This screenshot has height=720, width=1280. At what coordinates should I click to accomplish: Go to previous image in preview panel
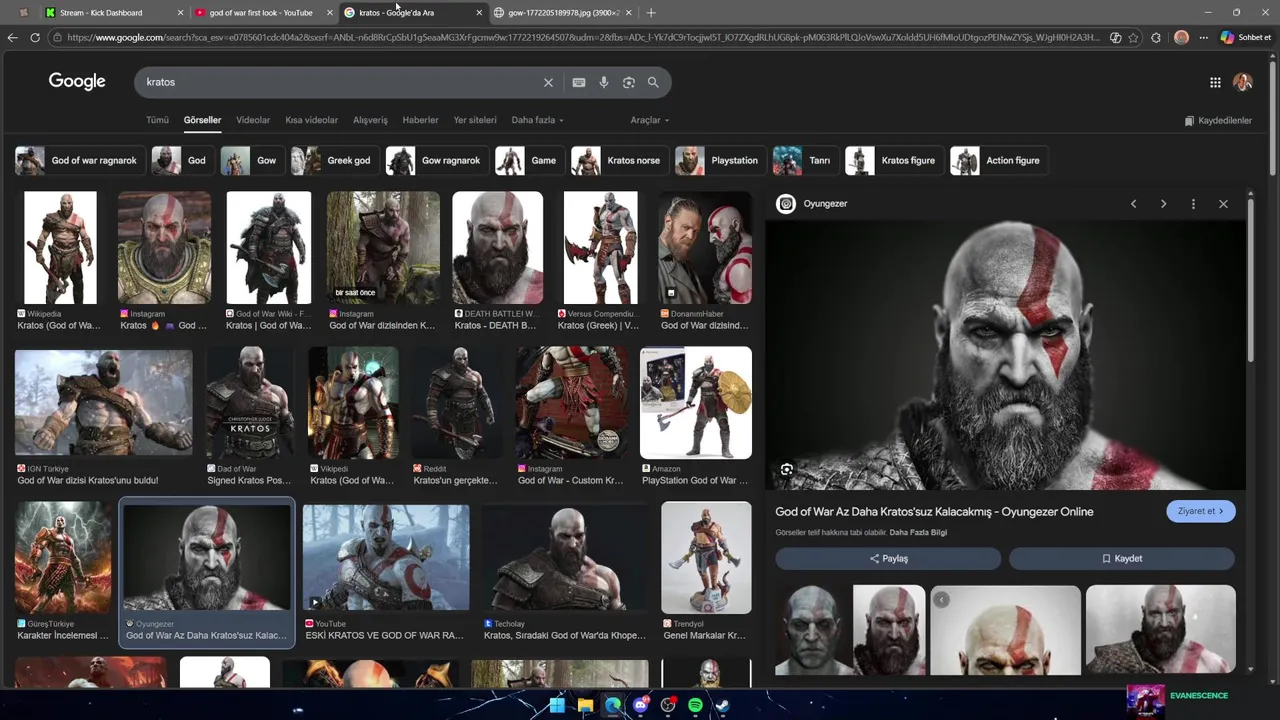coord(1133,204)
